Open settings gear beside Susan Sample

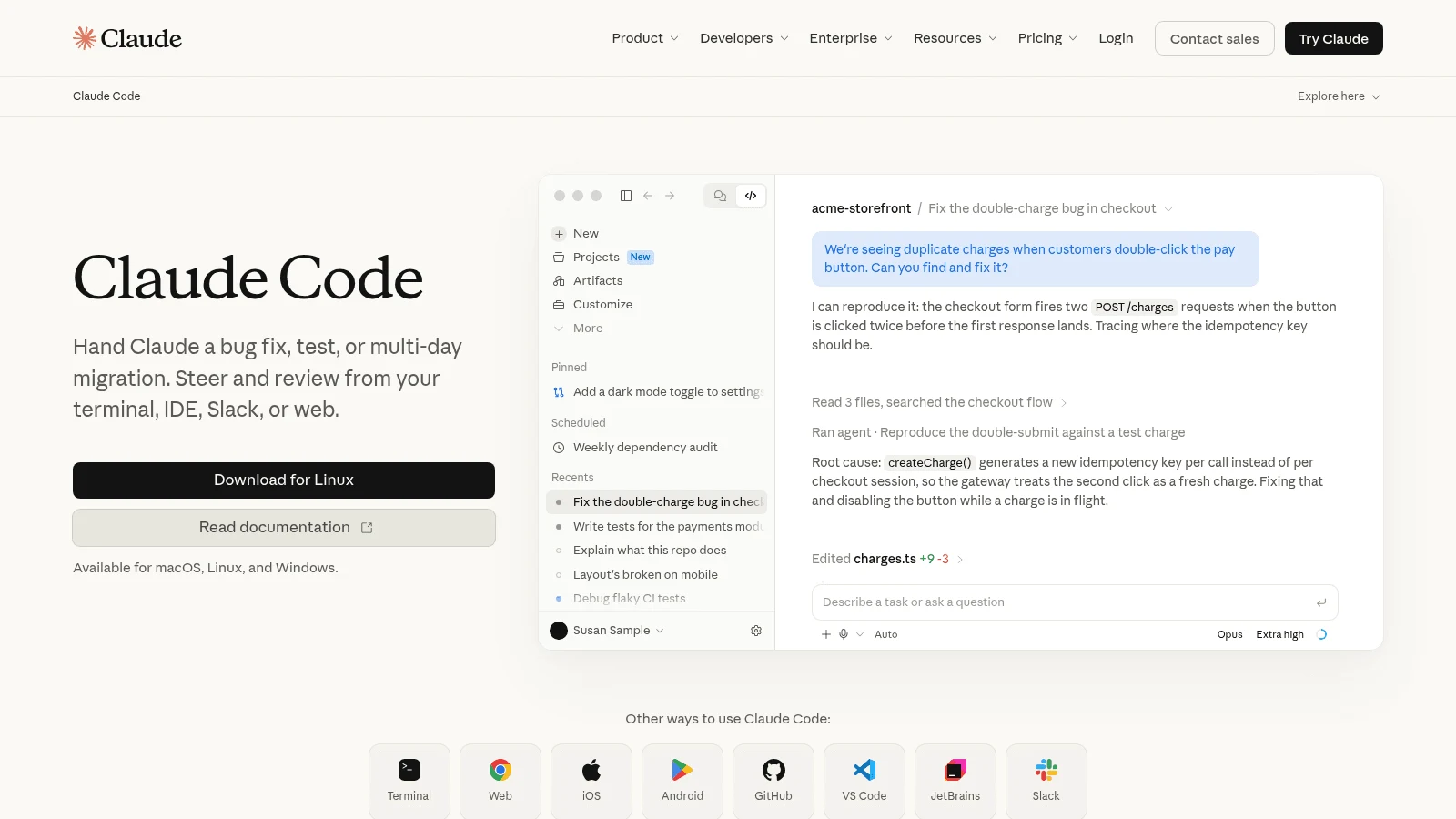point(756,631)
